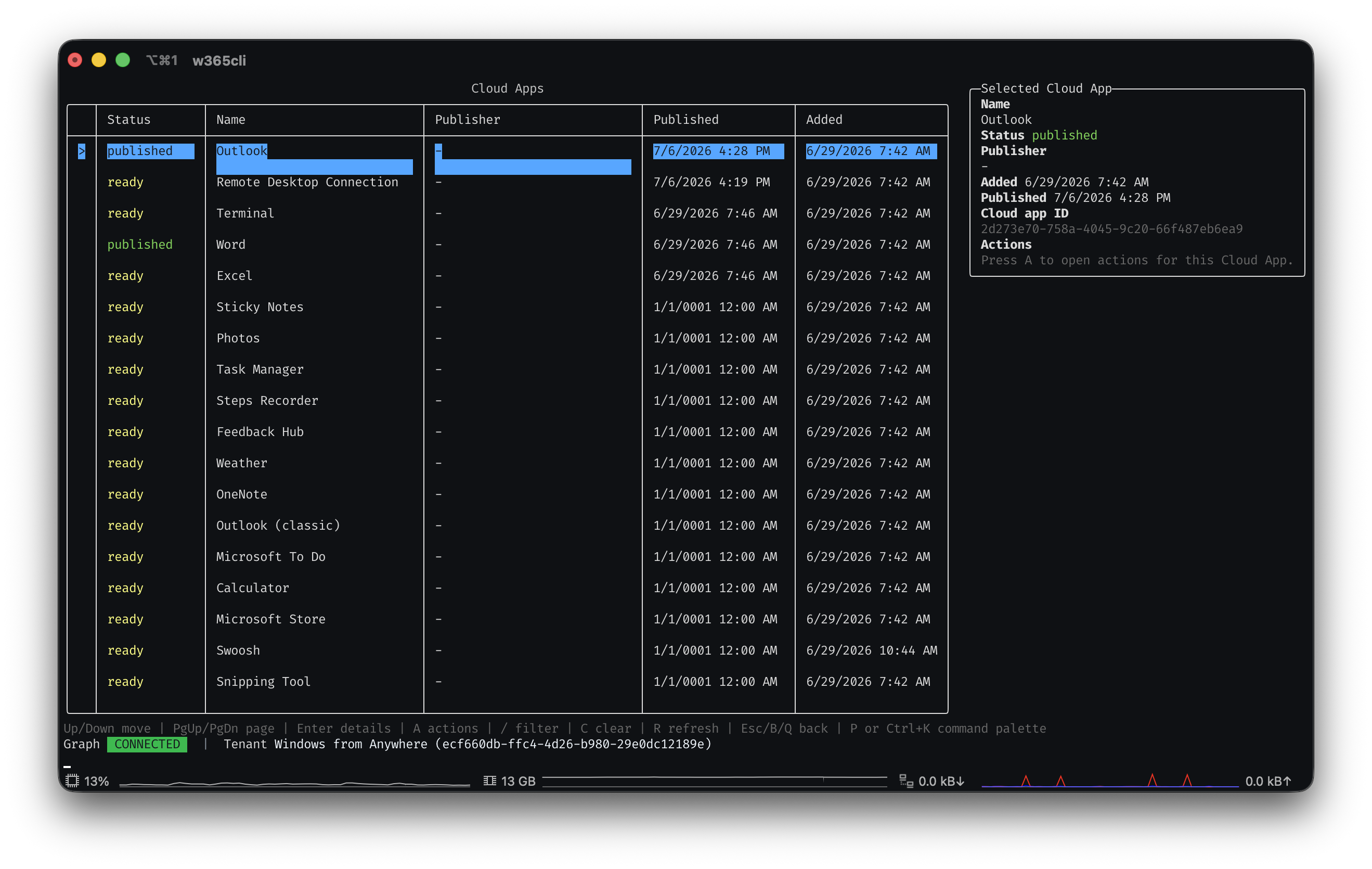
Task: Click the w365cli window title
Action: [x=219, y=60]
